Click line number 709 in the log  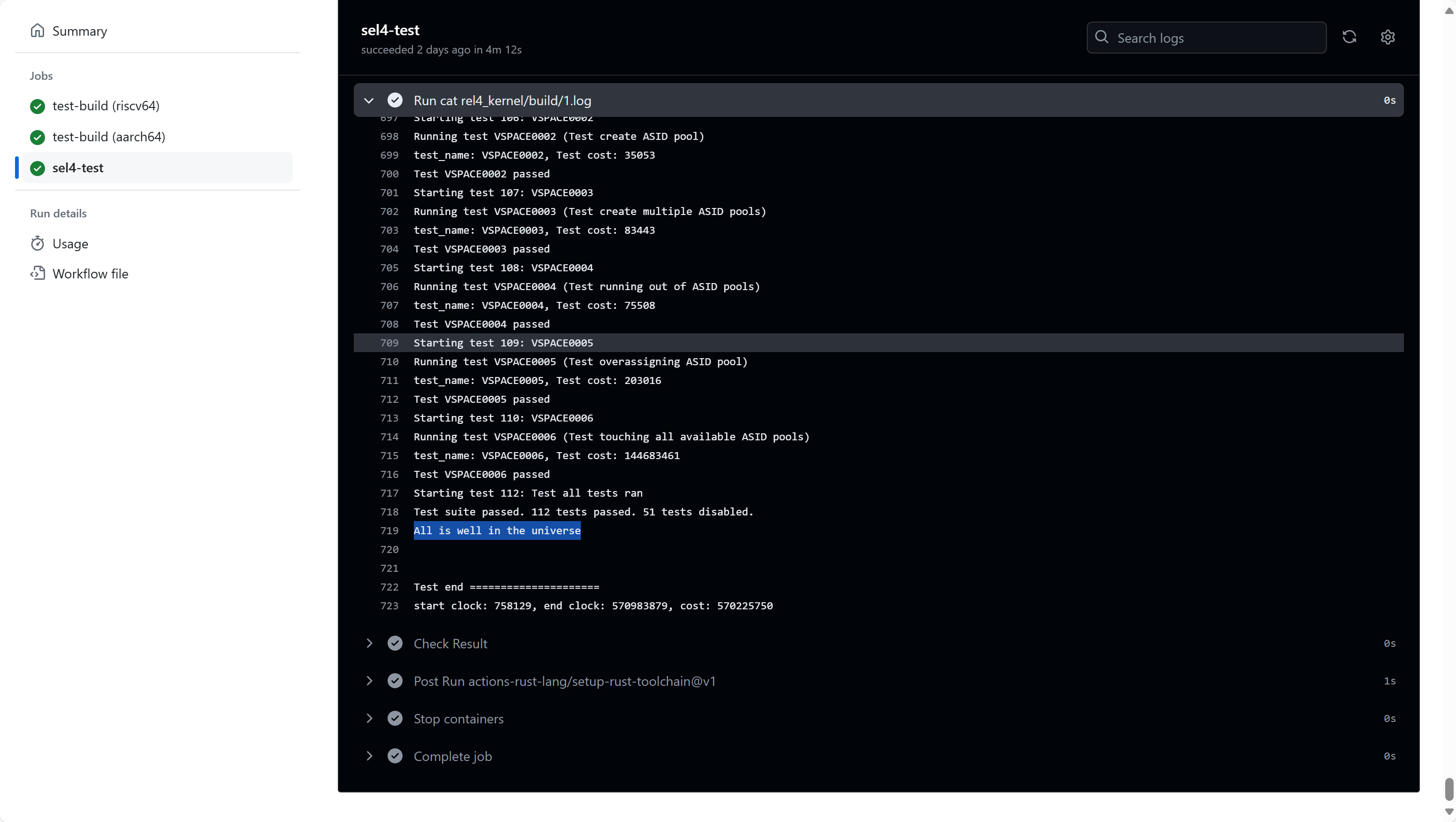[x=389, y=343]
